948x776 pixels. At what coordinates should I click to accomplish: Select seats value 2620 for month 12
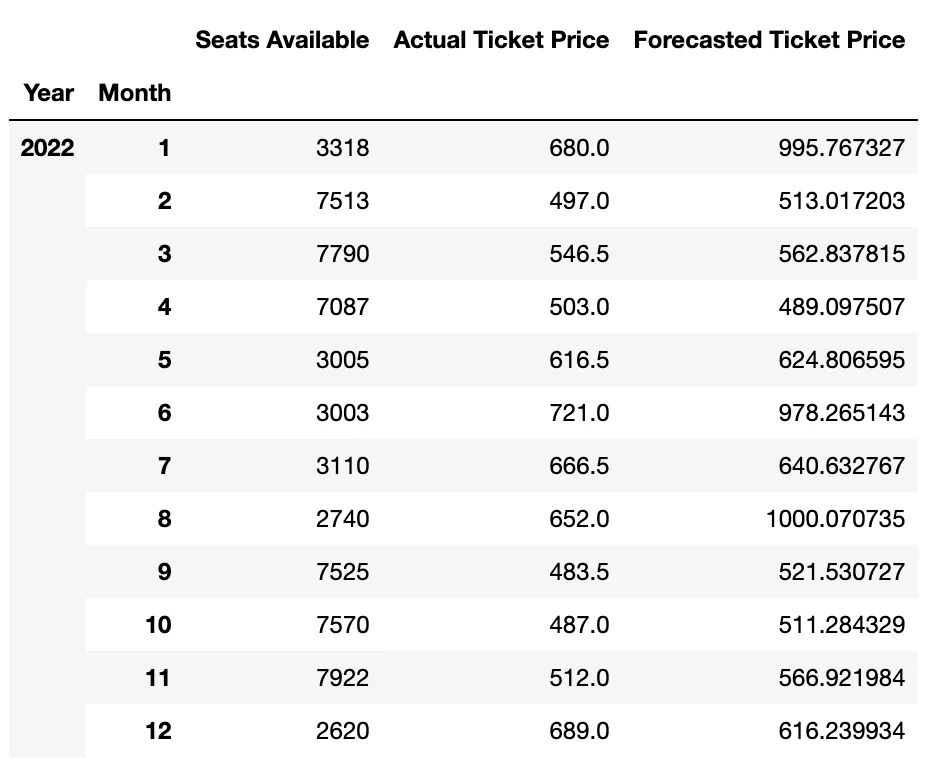click(x=342, y=731)
